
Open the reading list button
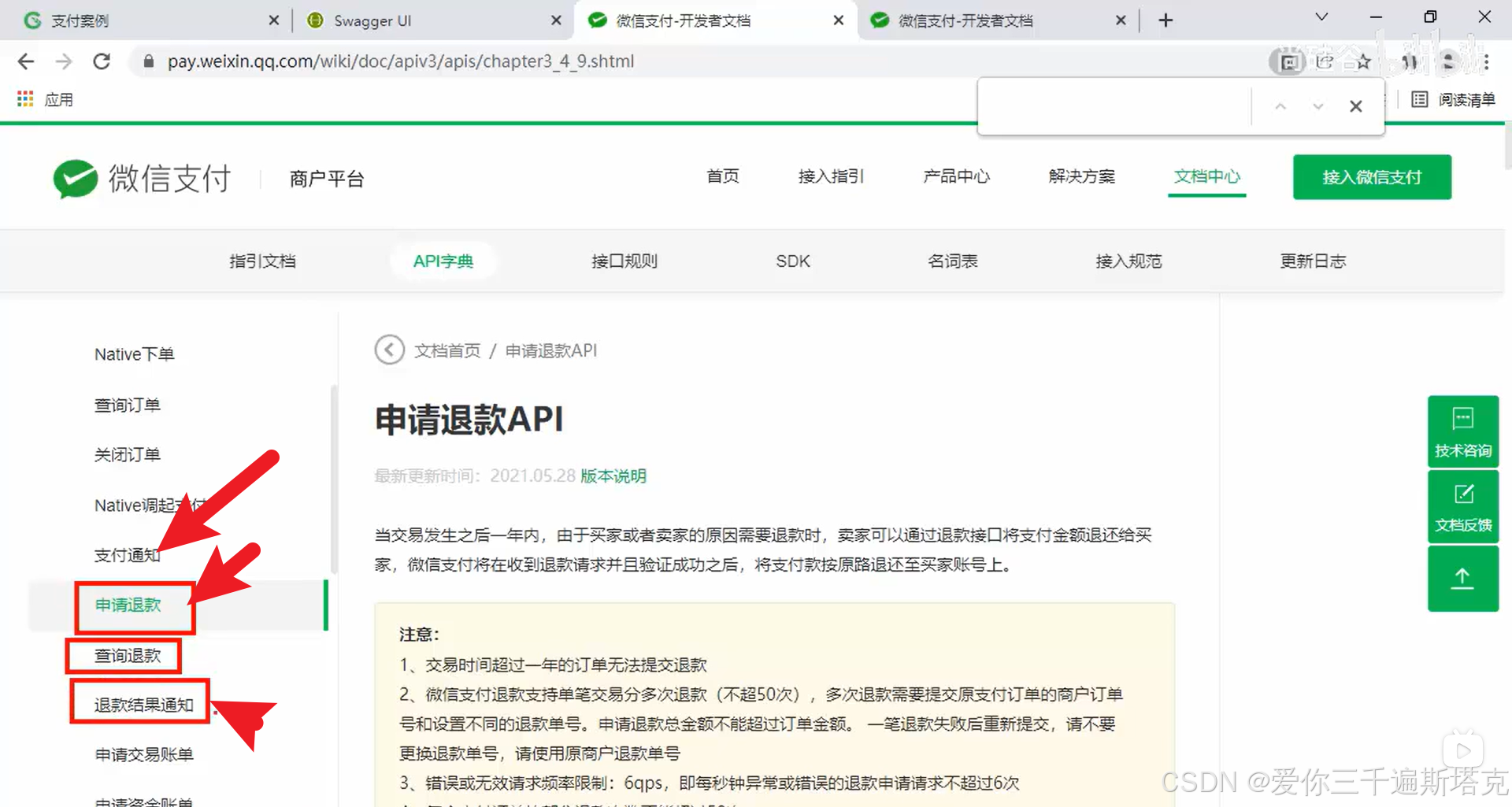(x=1454, y=99)
